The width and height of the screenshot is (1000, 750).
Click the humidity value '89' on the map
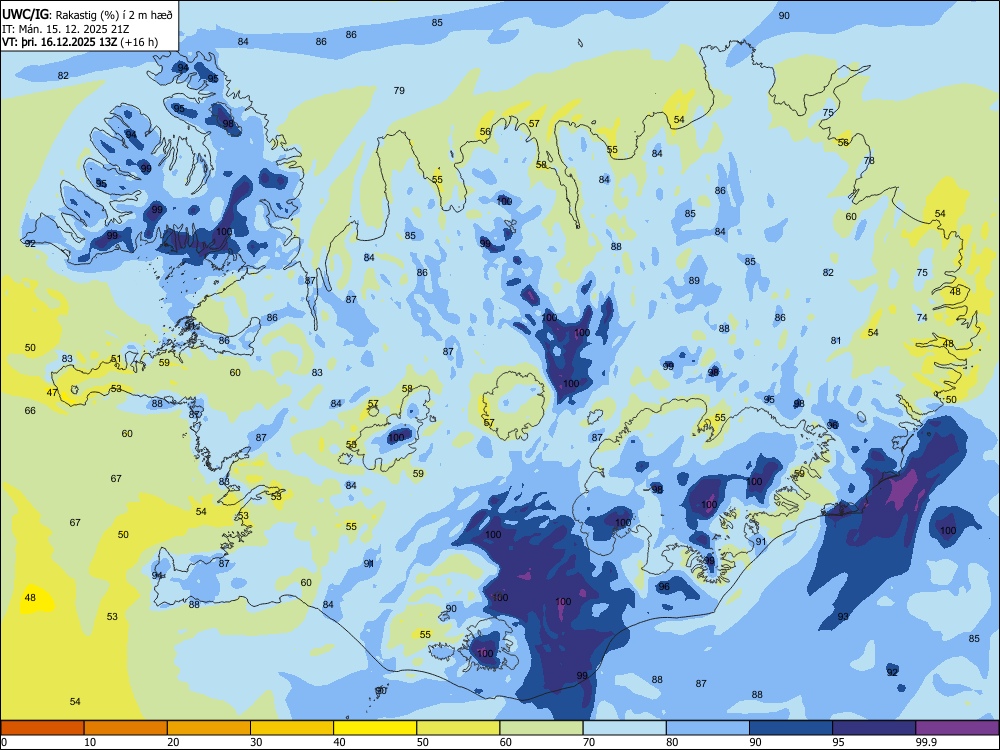(695, 281)
